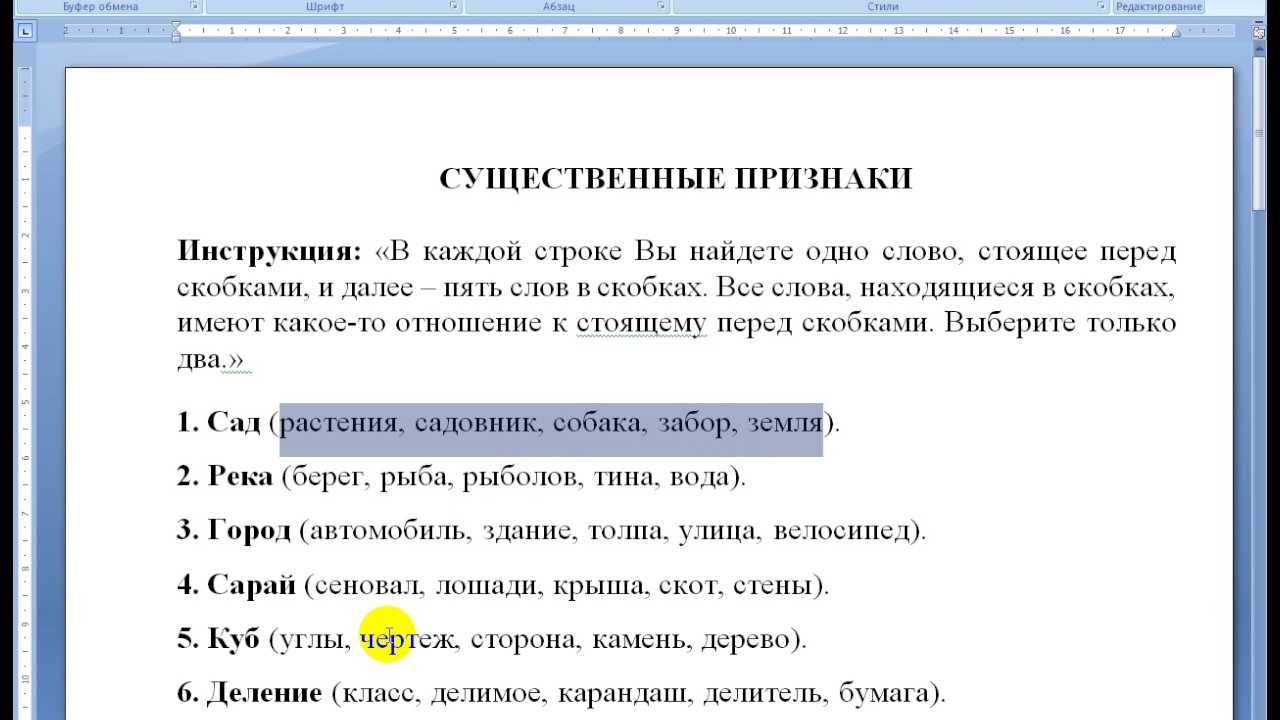1280x720 pixels.
Task: Click the heading СУЩЕСТВЕННЫЕ ПРИЗНАКИ
Action: pyautogui.click(x=675, y=179)
